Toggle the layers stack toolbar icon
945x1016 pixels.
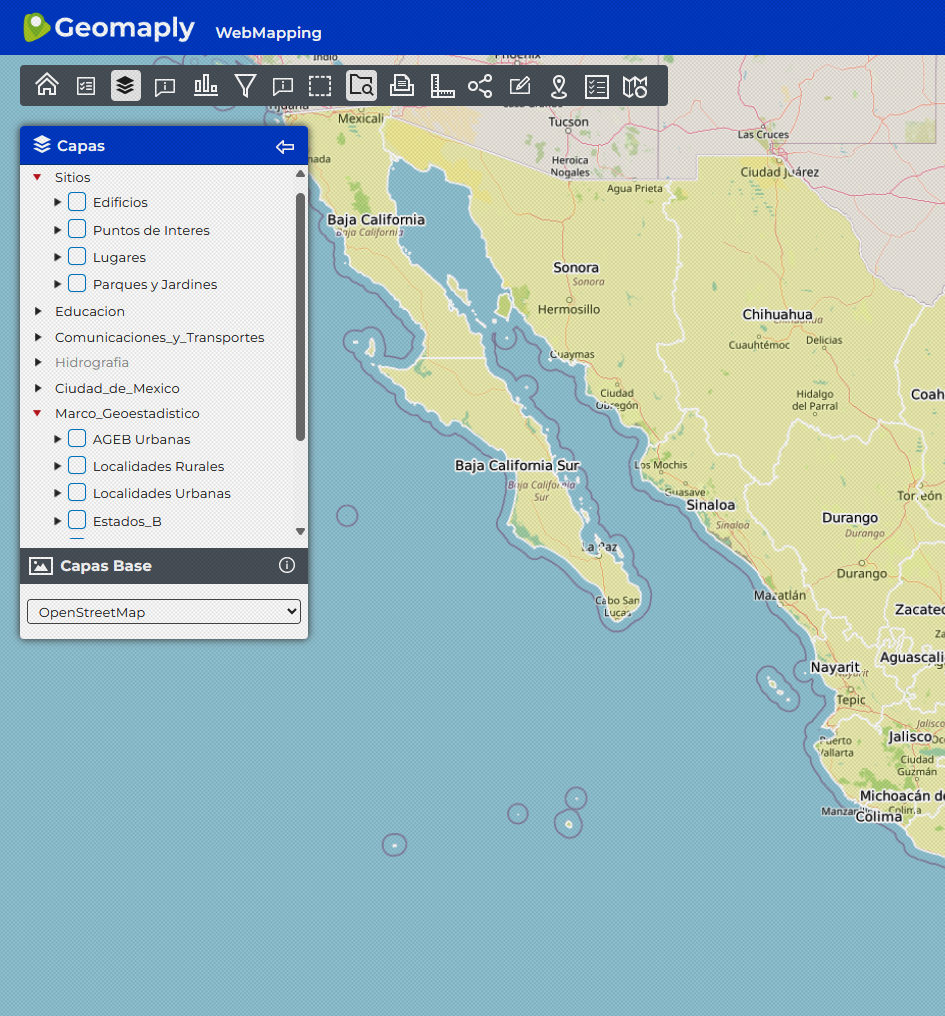[x=125, y=85]
